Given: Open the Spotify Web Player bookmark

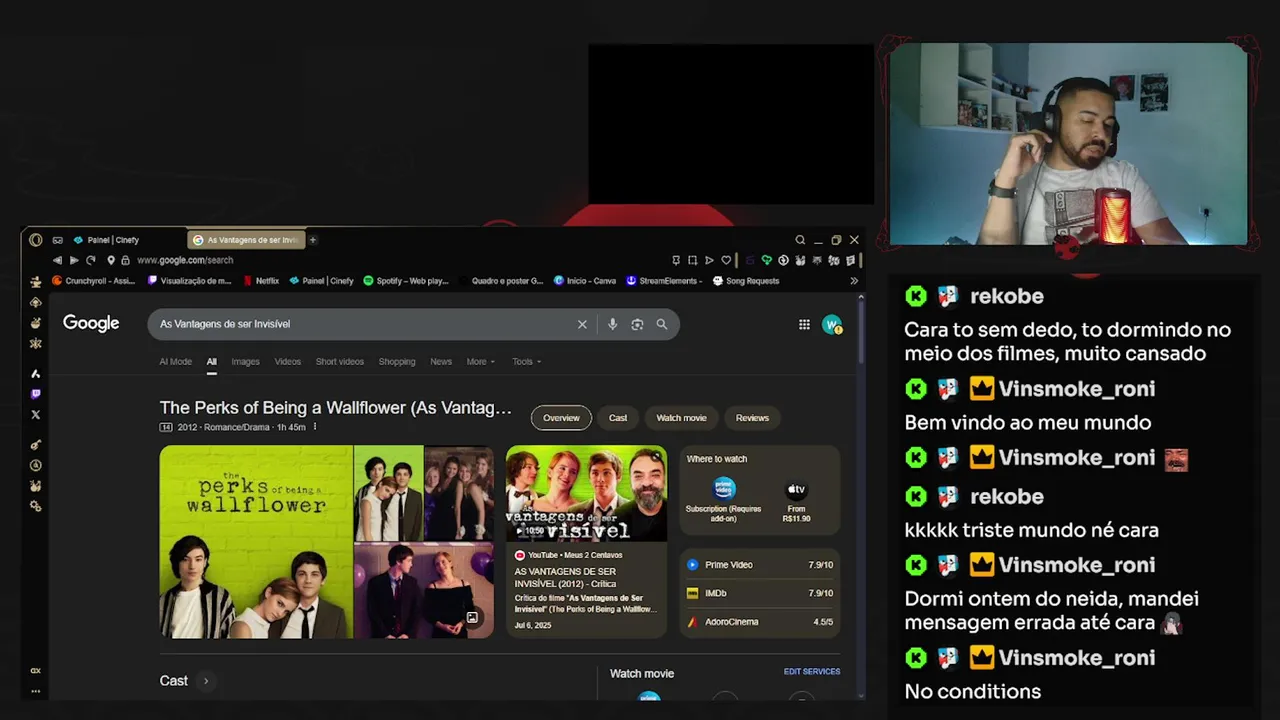Looking at the screenshot, I should (406, 281).
